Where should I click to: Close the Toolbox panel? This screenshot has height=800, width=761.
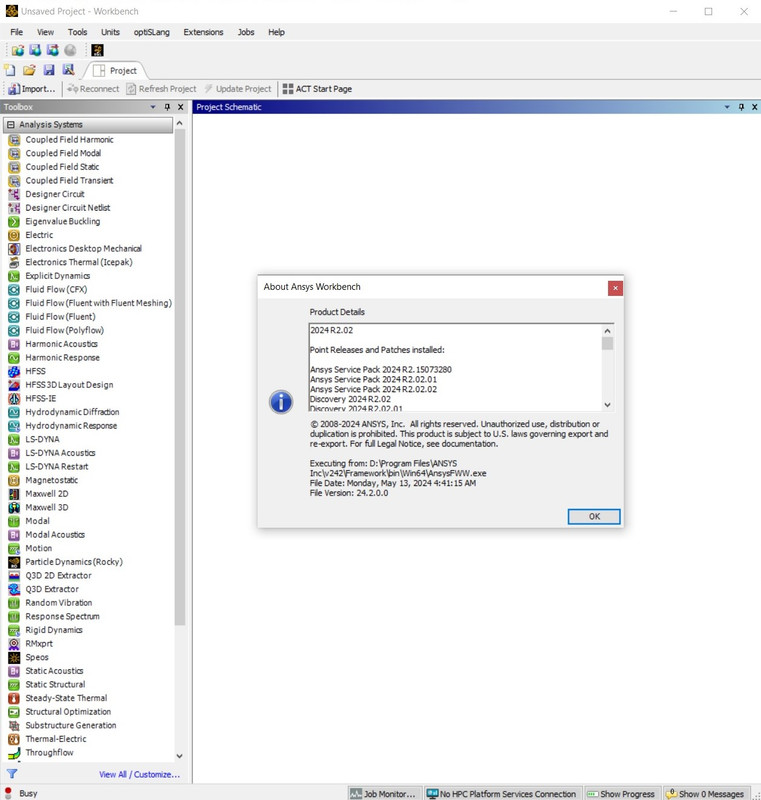181,107
